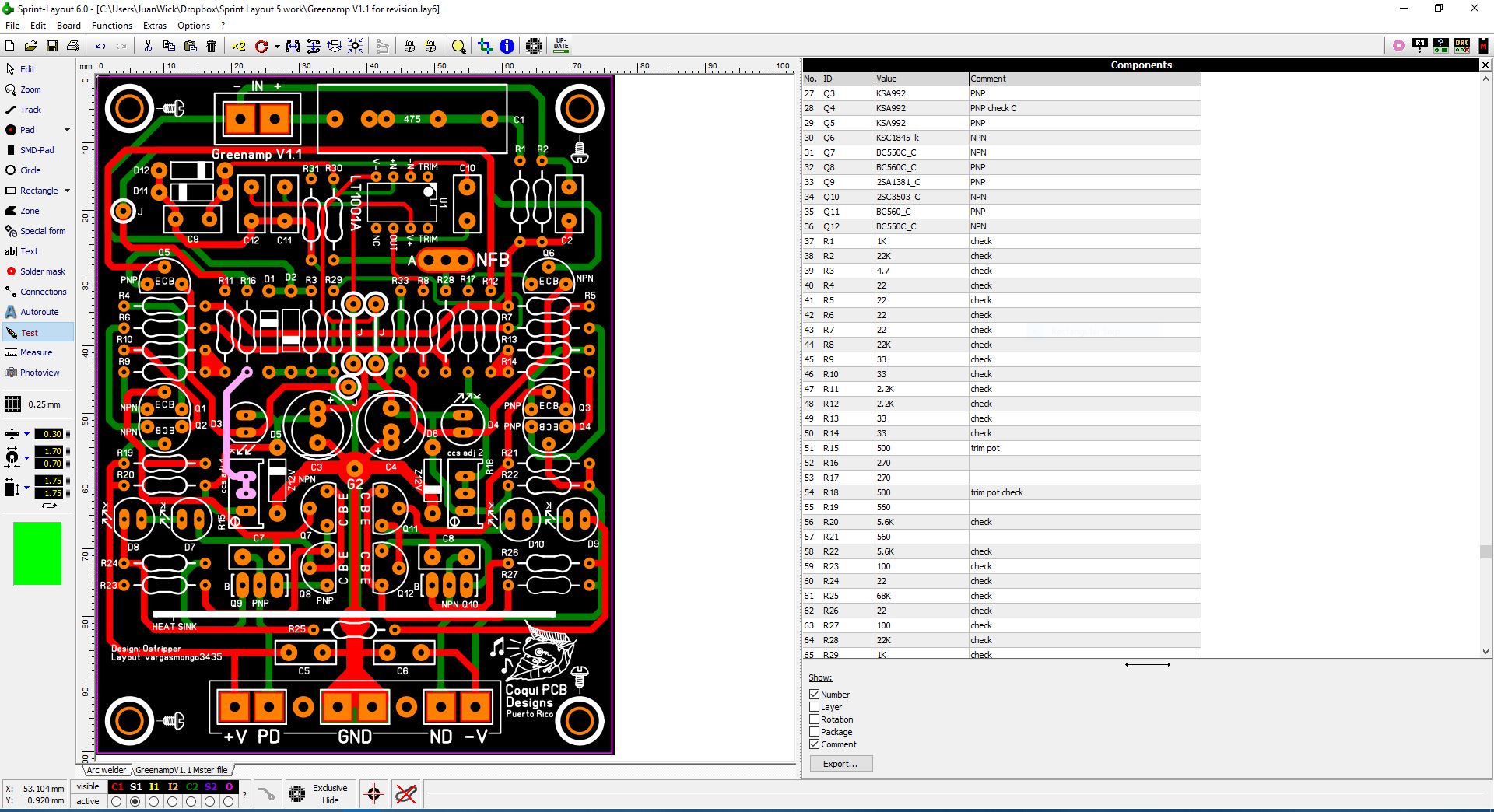Click the green color swatch
Screen dimensions: 1494x812
pos(37,554)
